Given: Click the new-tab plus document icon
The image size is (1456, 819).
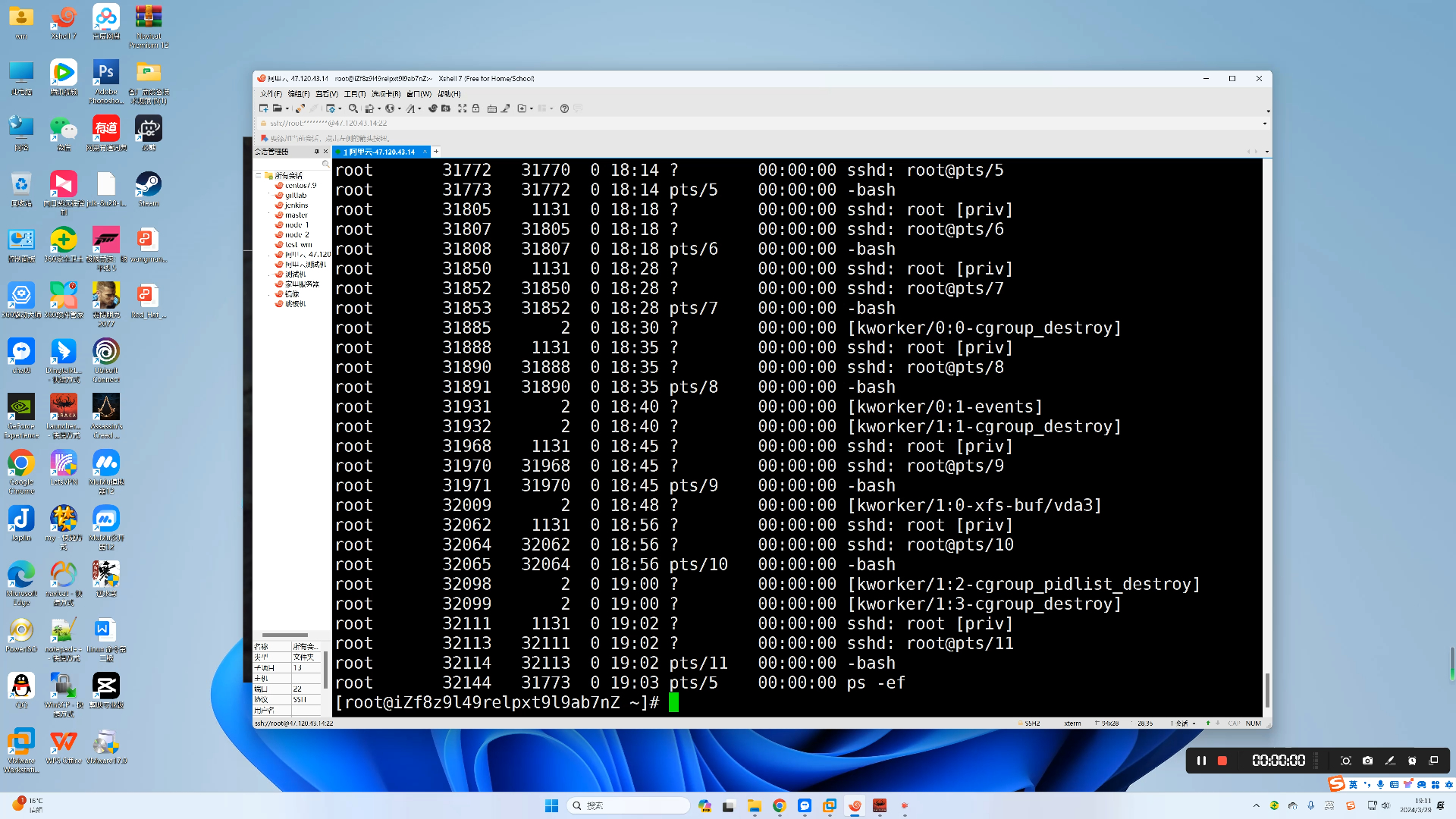Looking at the screenshot, I should click(x=522, y=108).
